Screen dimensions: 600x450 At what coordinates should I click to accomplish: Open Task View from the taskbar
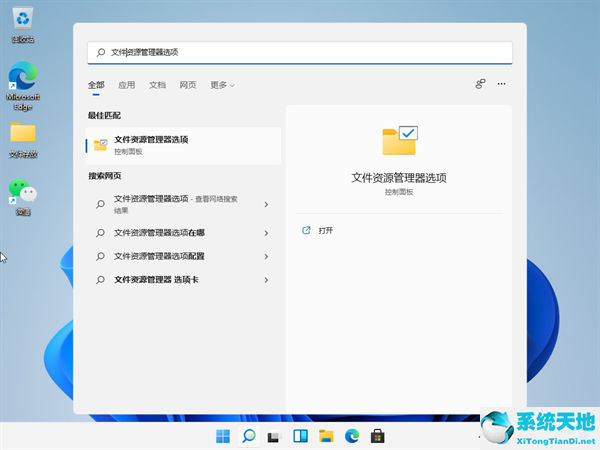pyautogui.click(x=274, y=436)
